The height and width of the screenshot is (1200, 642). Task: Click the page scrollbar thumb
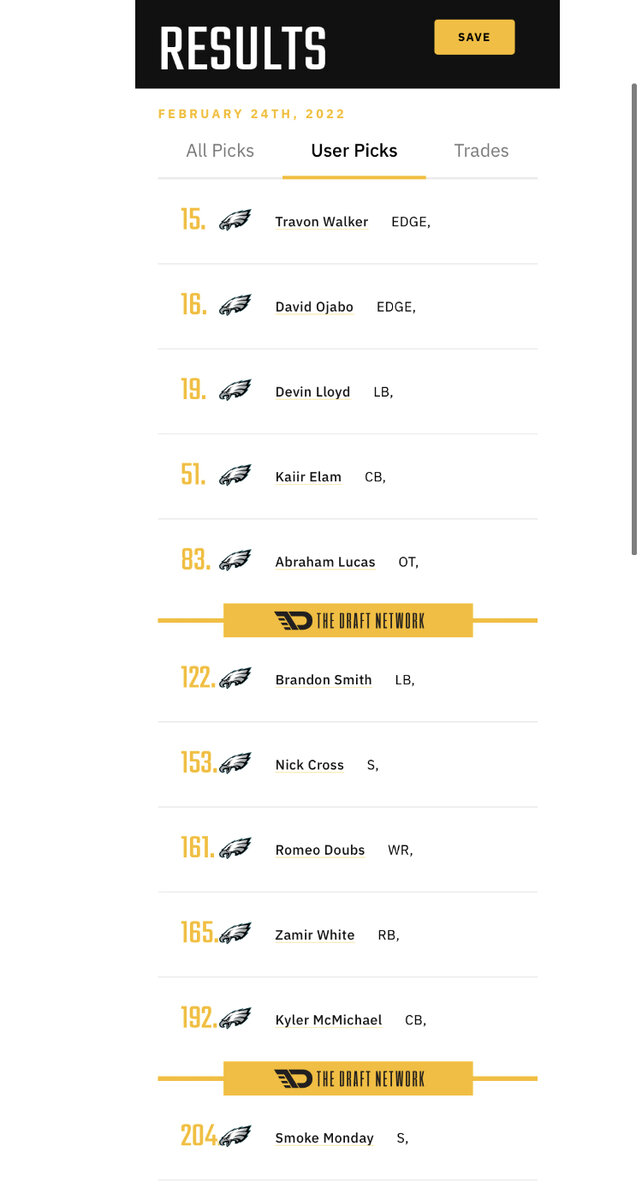[x=634, y=320]
